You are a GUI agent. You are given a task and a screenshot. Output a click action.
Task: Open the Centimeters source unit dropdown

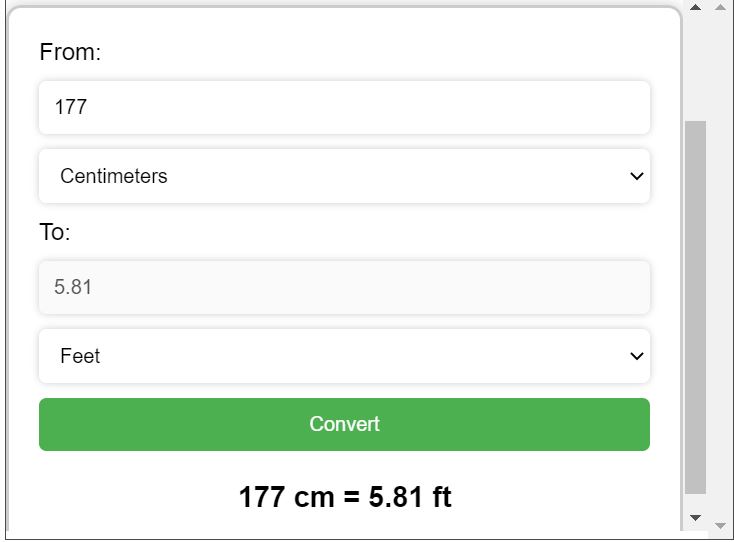click(344, 177)
